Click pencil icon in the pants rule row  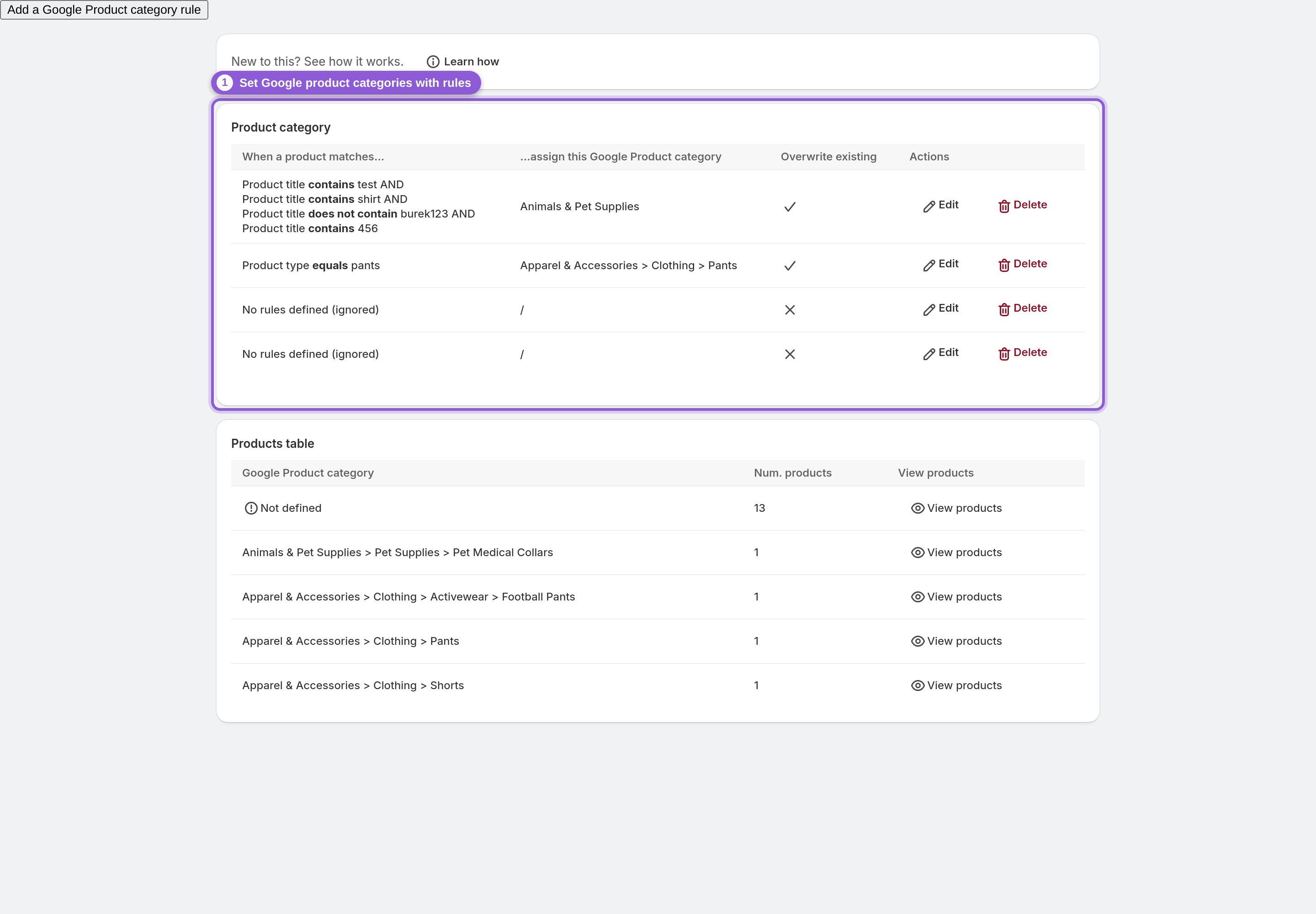(x=929, y=265)
